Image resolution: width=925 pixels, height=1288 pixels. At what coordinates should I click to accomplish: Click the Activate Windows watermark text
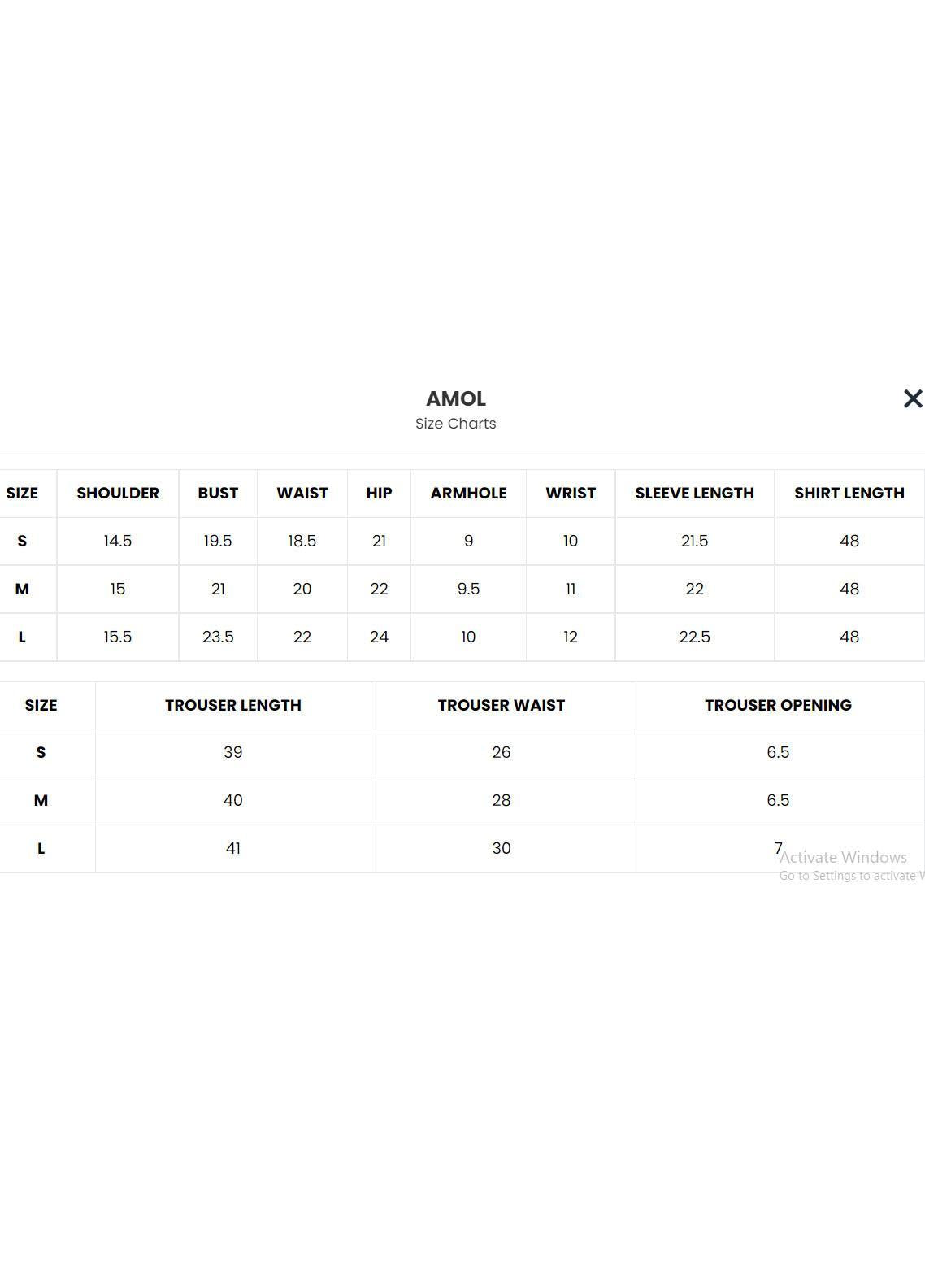843,857
